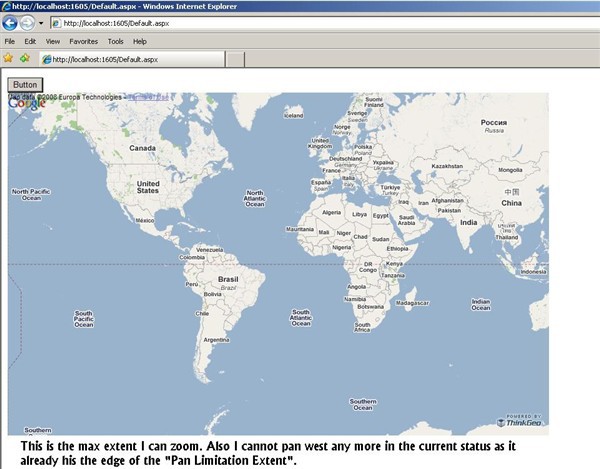This screenshot has width=600, height=469.
Task: Click the Kazakhstan map label
Action: 447,166
